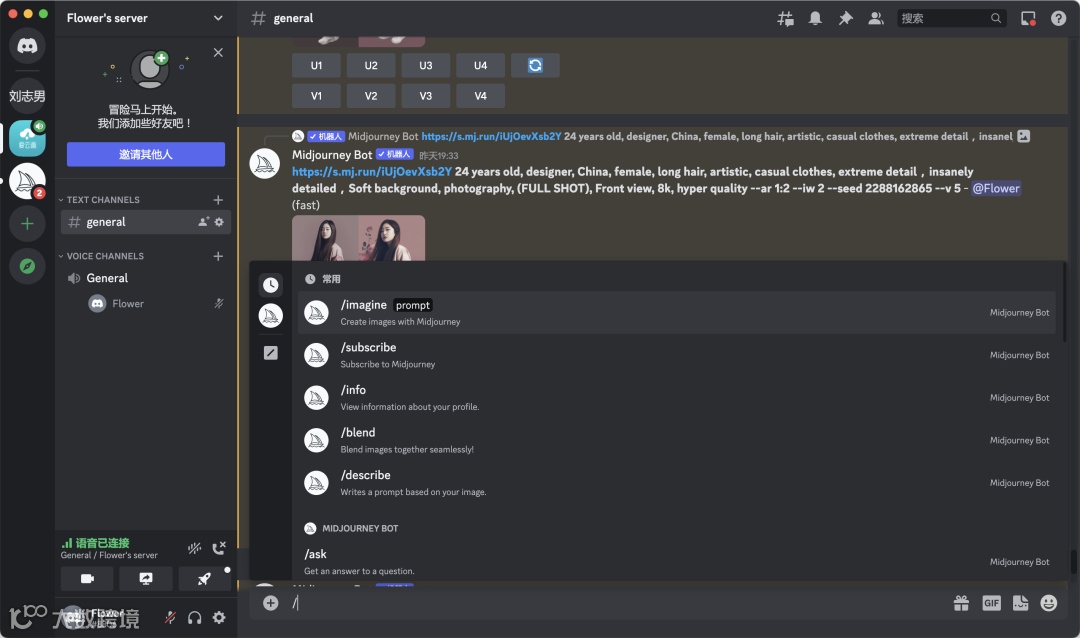1080x638 pixels.
Task: Open Threads icon in channel header
Action: tap(785, 19)
